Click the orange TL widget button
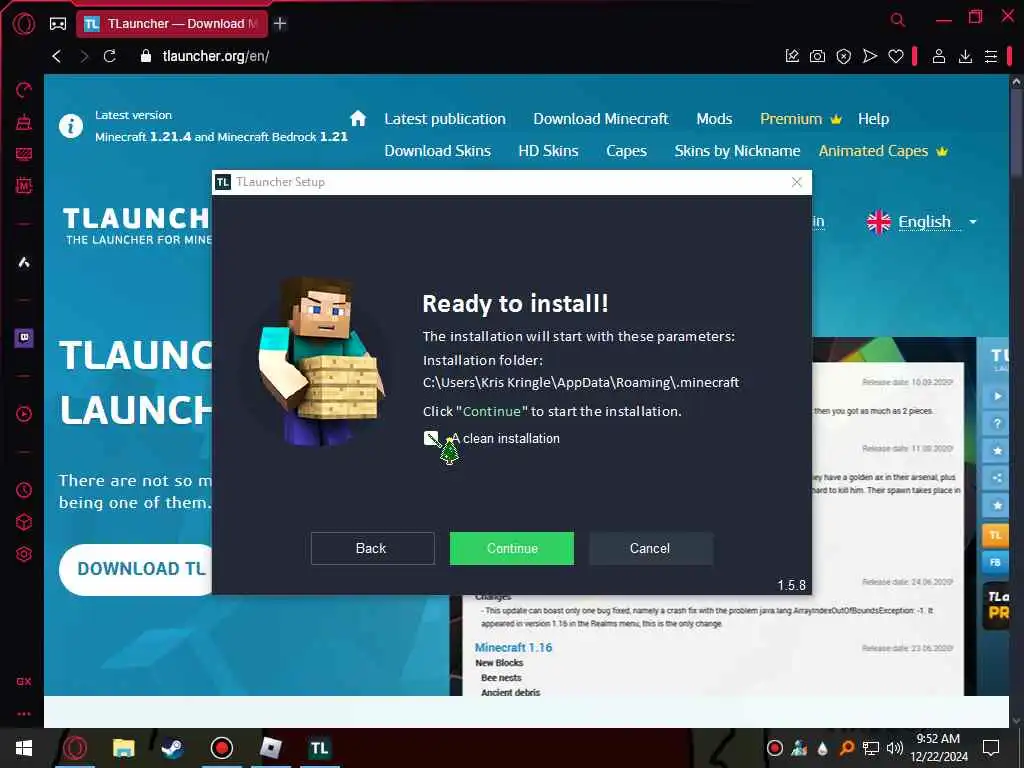 pyautogui.click(x=996, y=535)
